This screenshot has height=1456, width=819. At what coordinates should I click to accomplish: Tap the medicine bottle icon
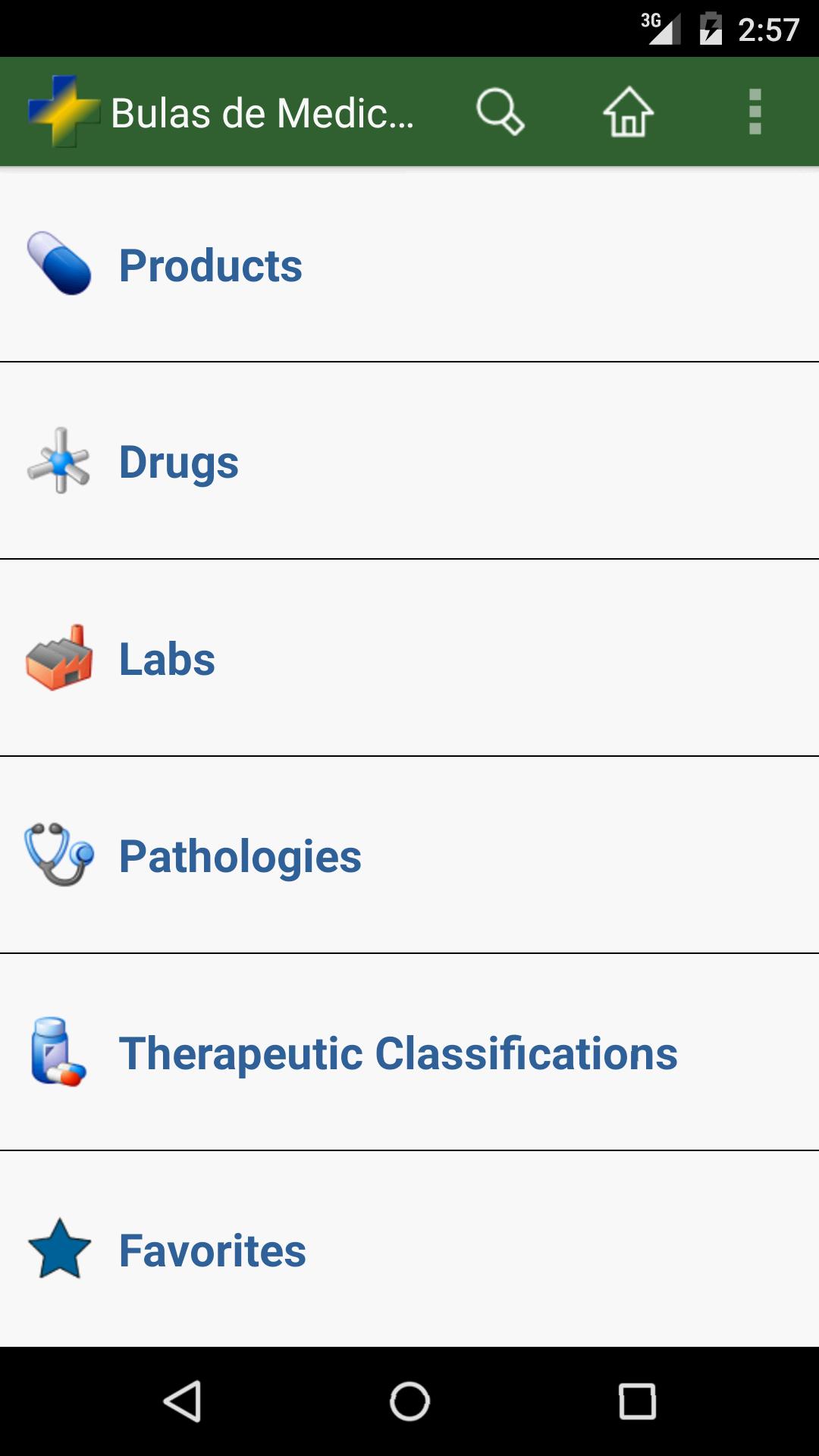point(58,1052)
